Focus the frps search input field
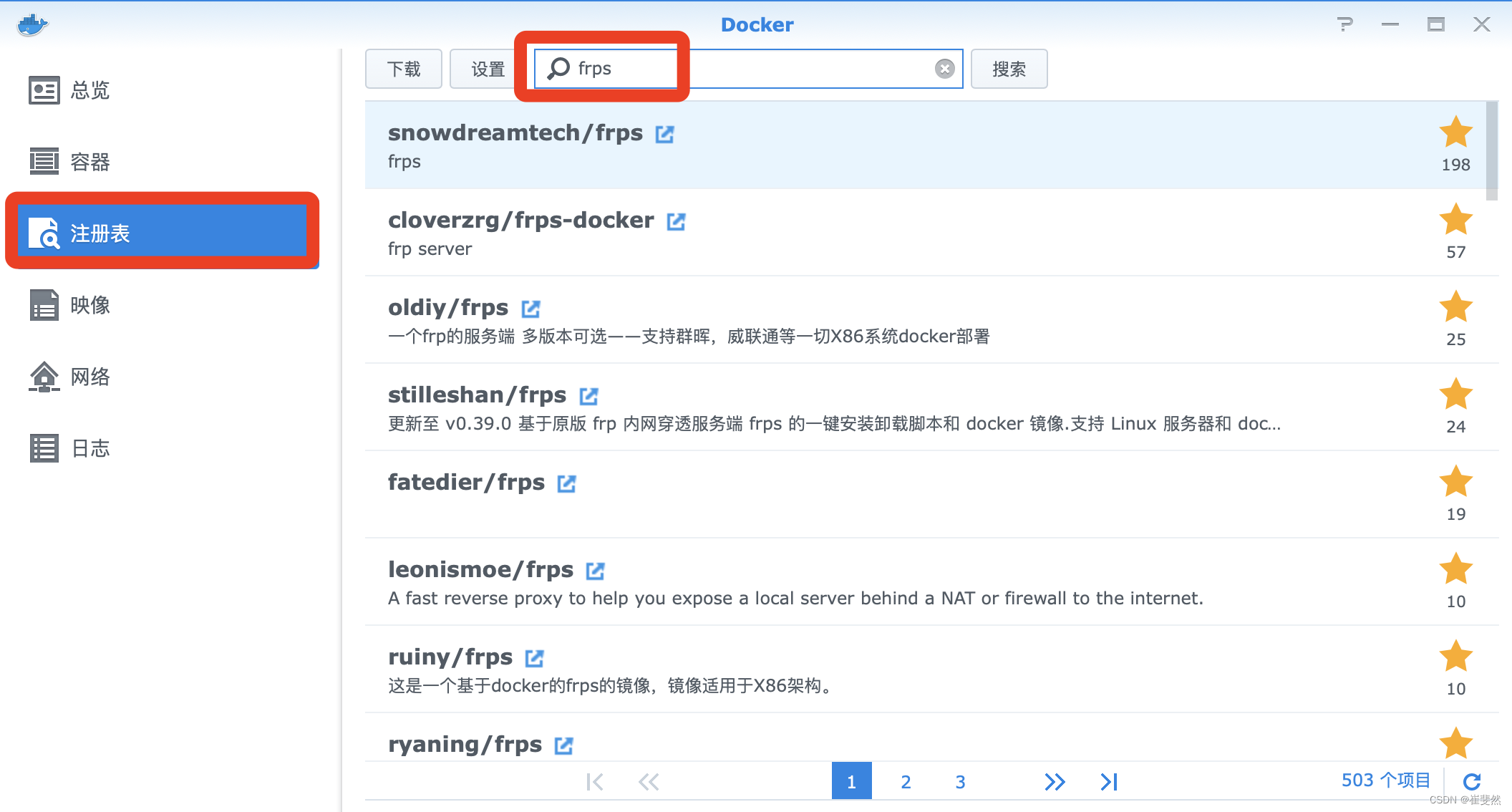Image resolution: width=1512 pixels, height=812 pixels. pos(749,69)
